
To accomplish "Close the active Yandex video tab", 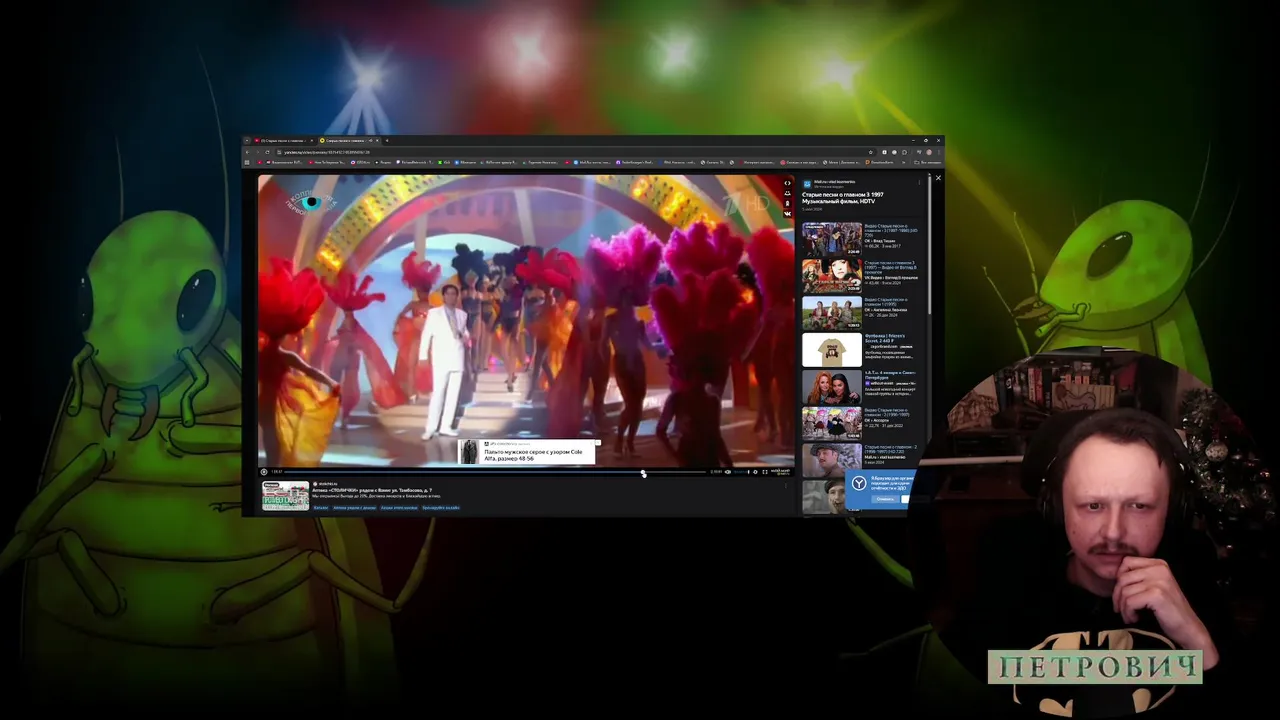I will tap(377, 140).
